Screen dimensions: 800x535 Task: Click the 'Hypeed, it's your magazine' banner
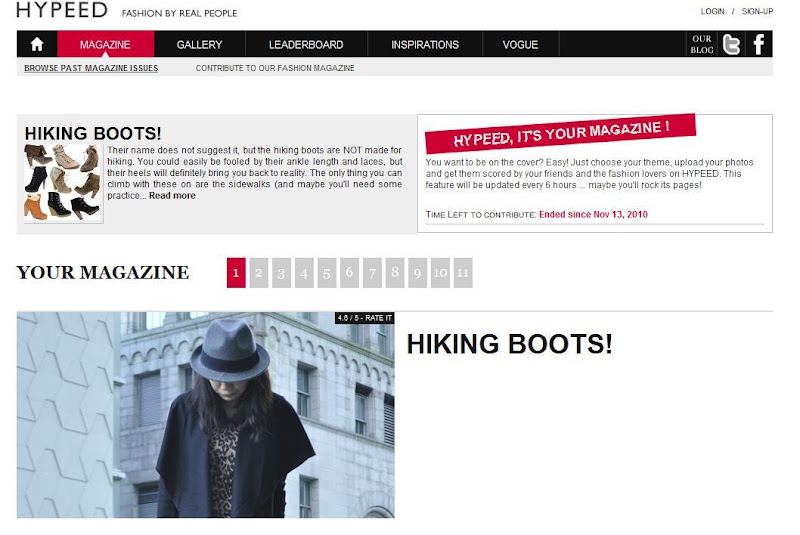tap(560, 133)
